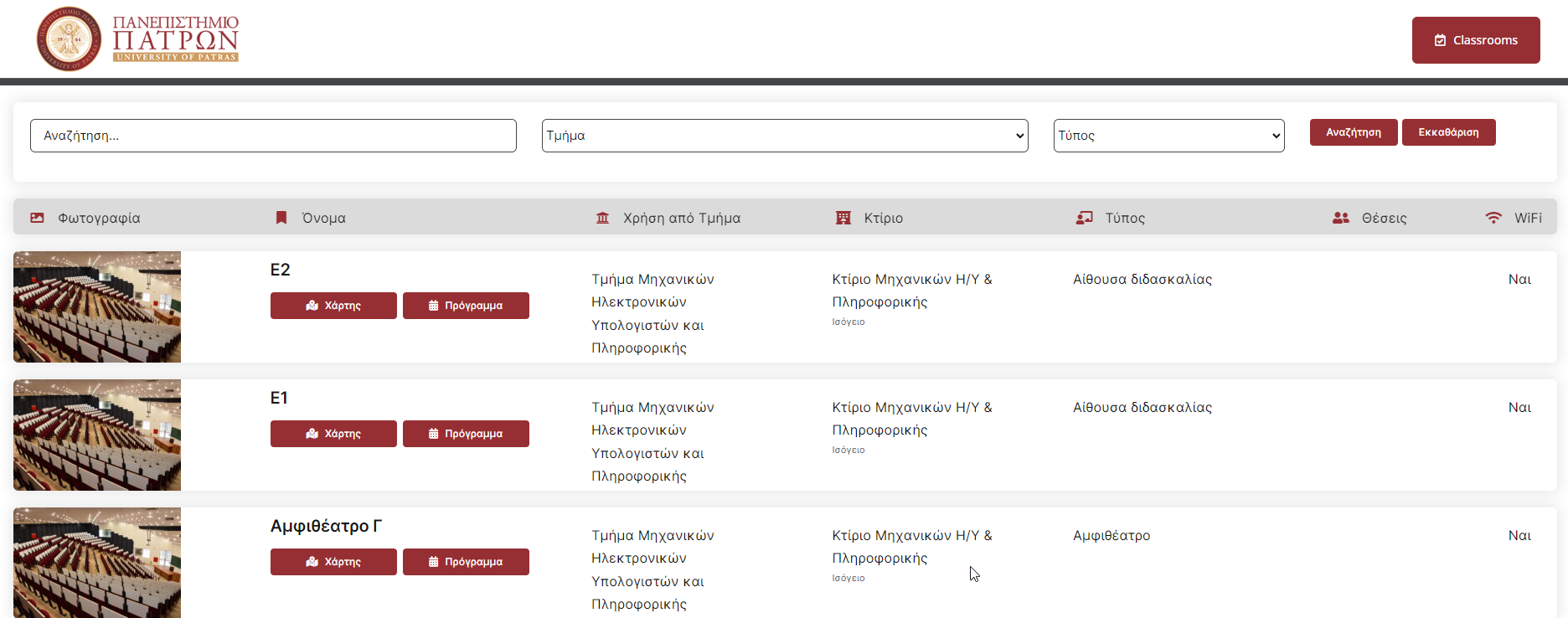Show Χάρτης map for classroom E1
The height and width of the screenshot is (618, 1568).
click(x=333, y=434)
